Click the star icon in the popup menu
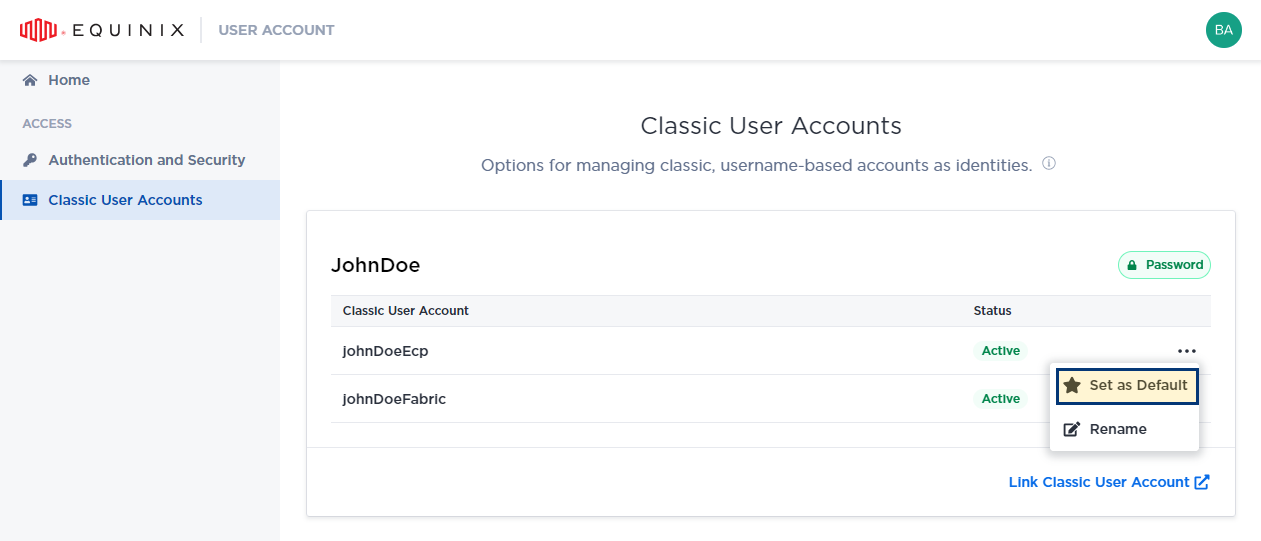 (x=1072, y=385)
